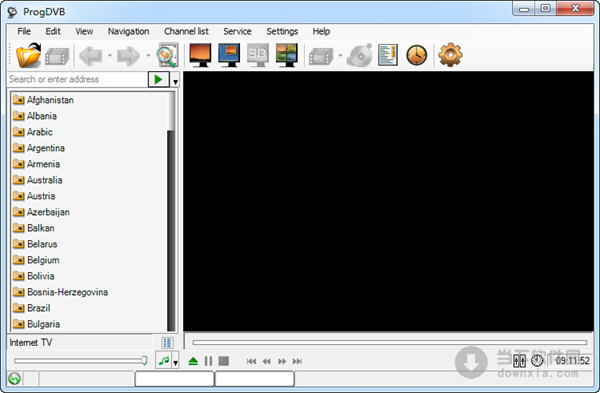Select the Australia folder
Image resolution: width=600 pixels, height=393 pixels.
[38, 180]
